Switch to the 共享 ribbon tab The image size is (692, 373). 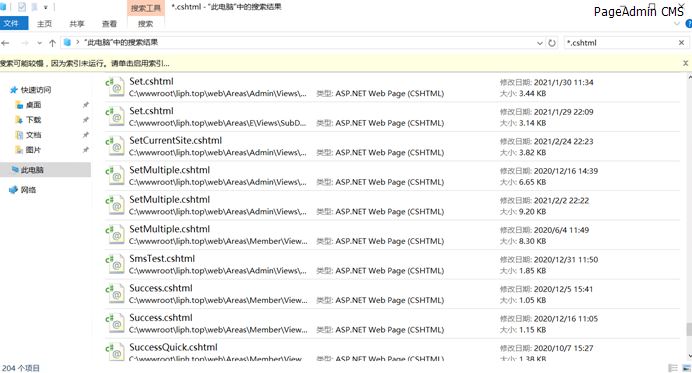(x=77, y=23)
